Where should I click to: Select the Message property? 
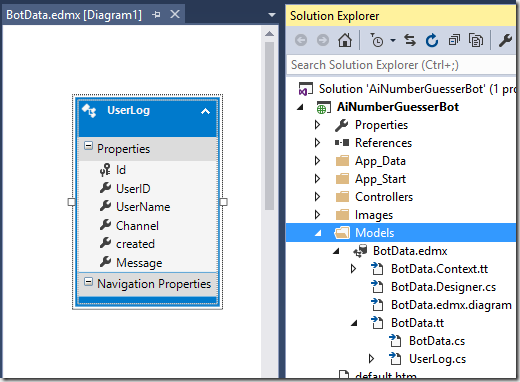pyautogui.click(x=139, y=263)
